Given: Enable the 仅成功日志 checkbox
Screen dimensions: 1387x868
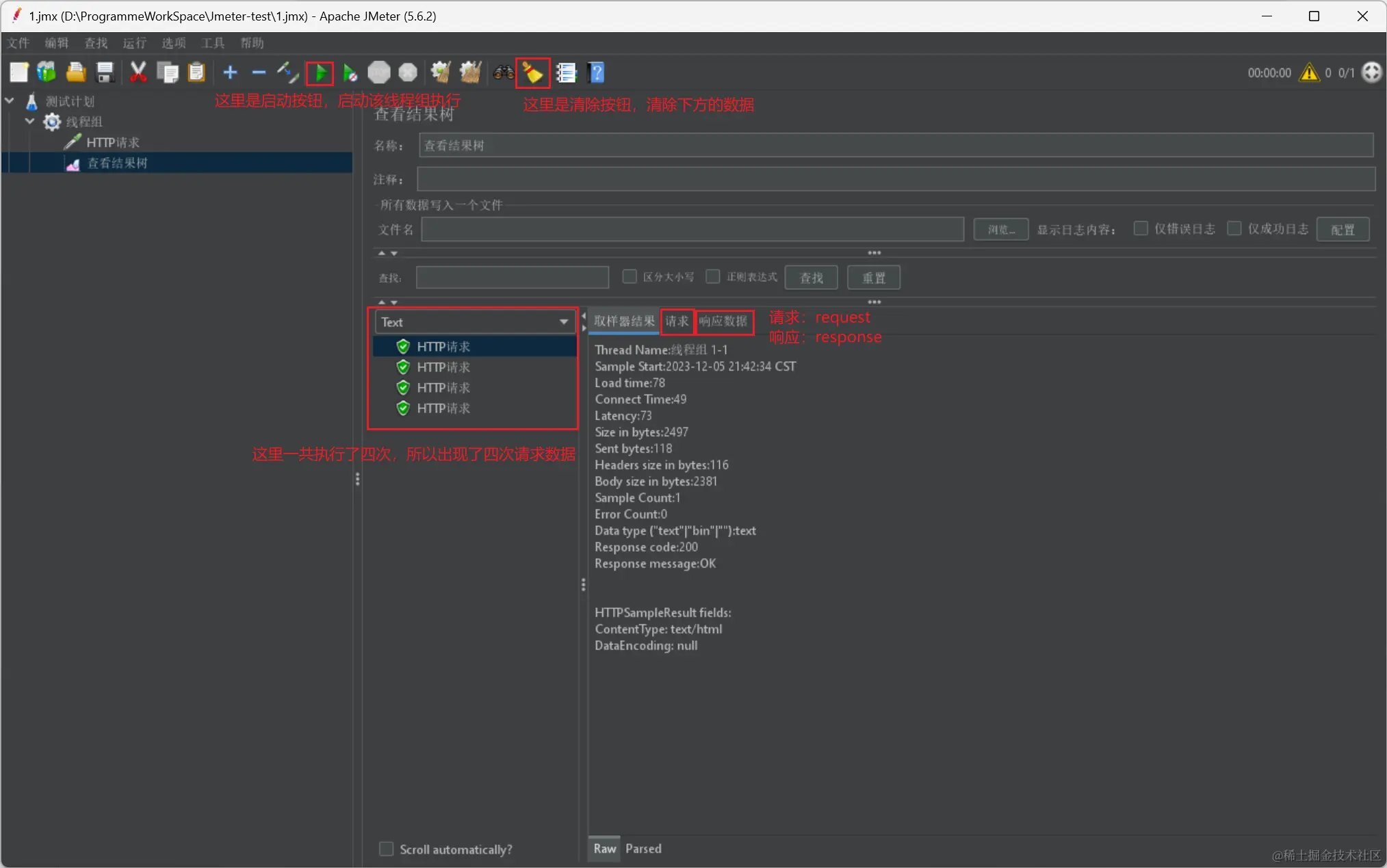Looking at the screenshot, I should pyautogui.click(x=1234, y=228).
